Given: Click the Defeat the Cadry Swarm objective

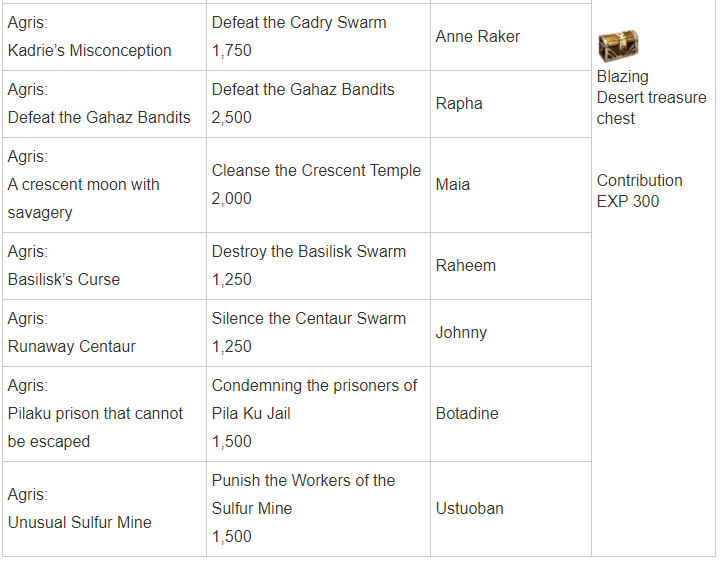Looking at the screenshot, I should point(299,23).
